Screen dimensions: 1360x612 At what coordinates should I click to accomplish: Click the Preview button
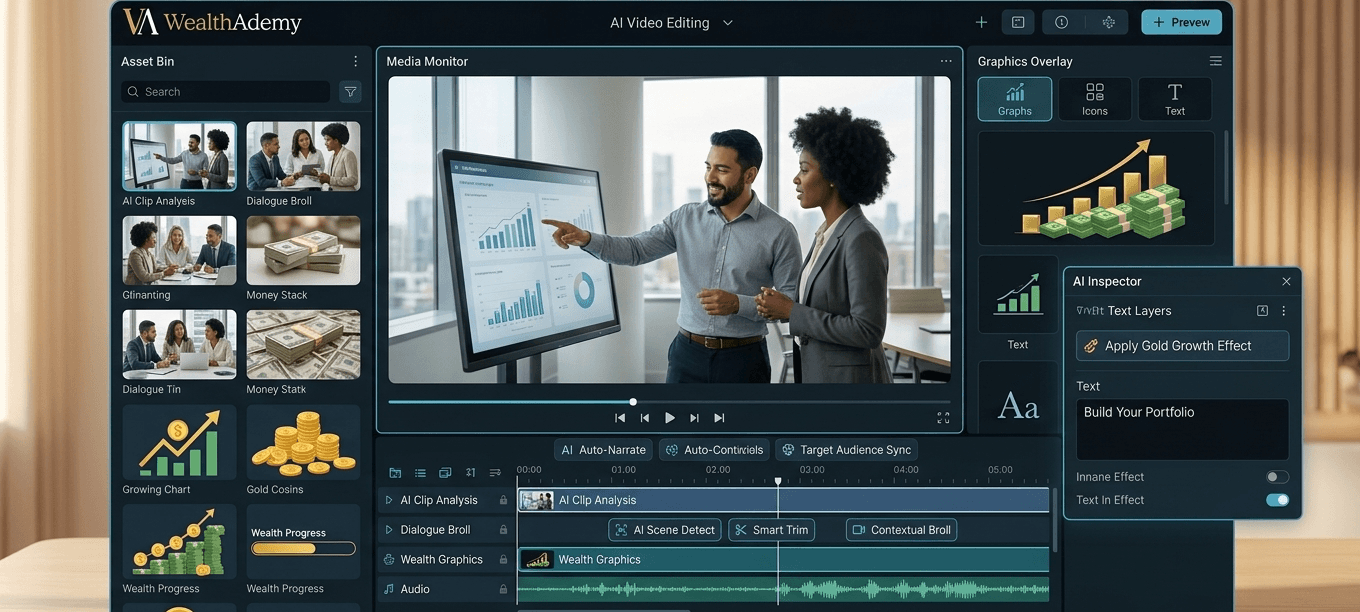(x=1181, y=21)
